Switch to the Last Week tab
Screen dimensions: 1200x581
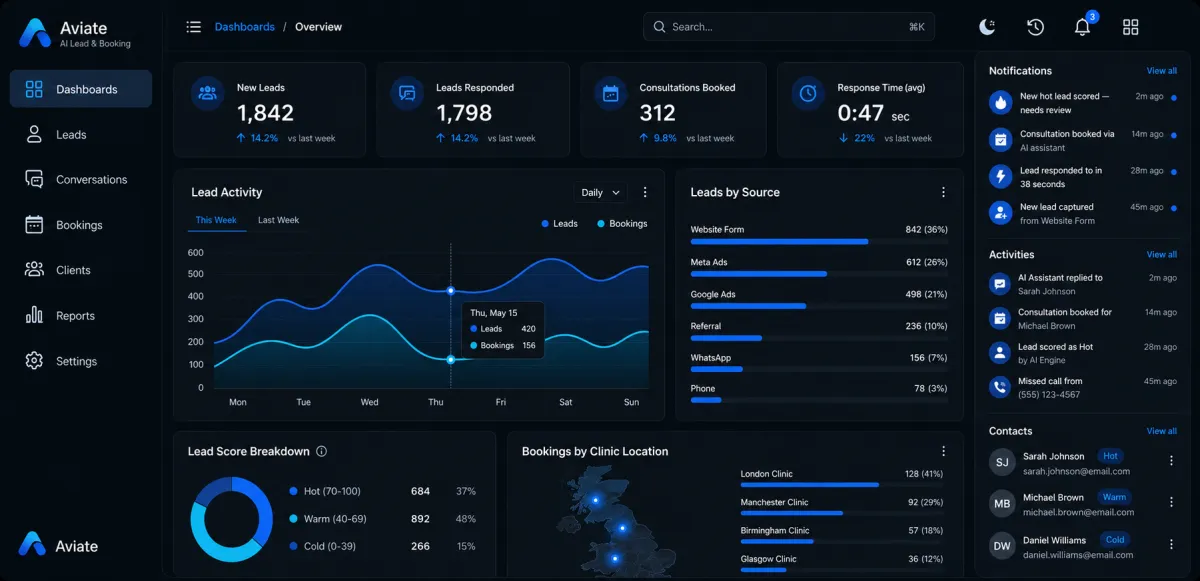pos(278,220)
